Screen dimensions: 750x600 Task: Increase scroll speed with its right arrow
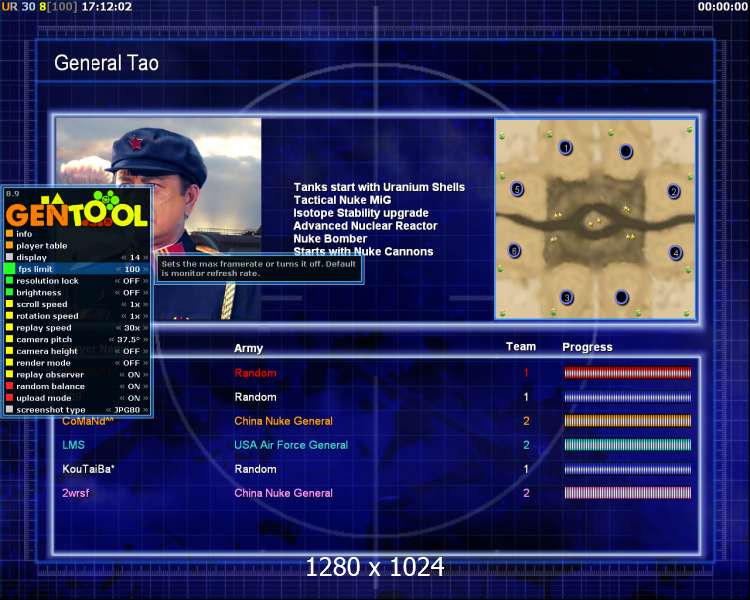point(145,304)
